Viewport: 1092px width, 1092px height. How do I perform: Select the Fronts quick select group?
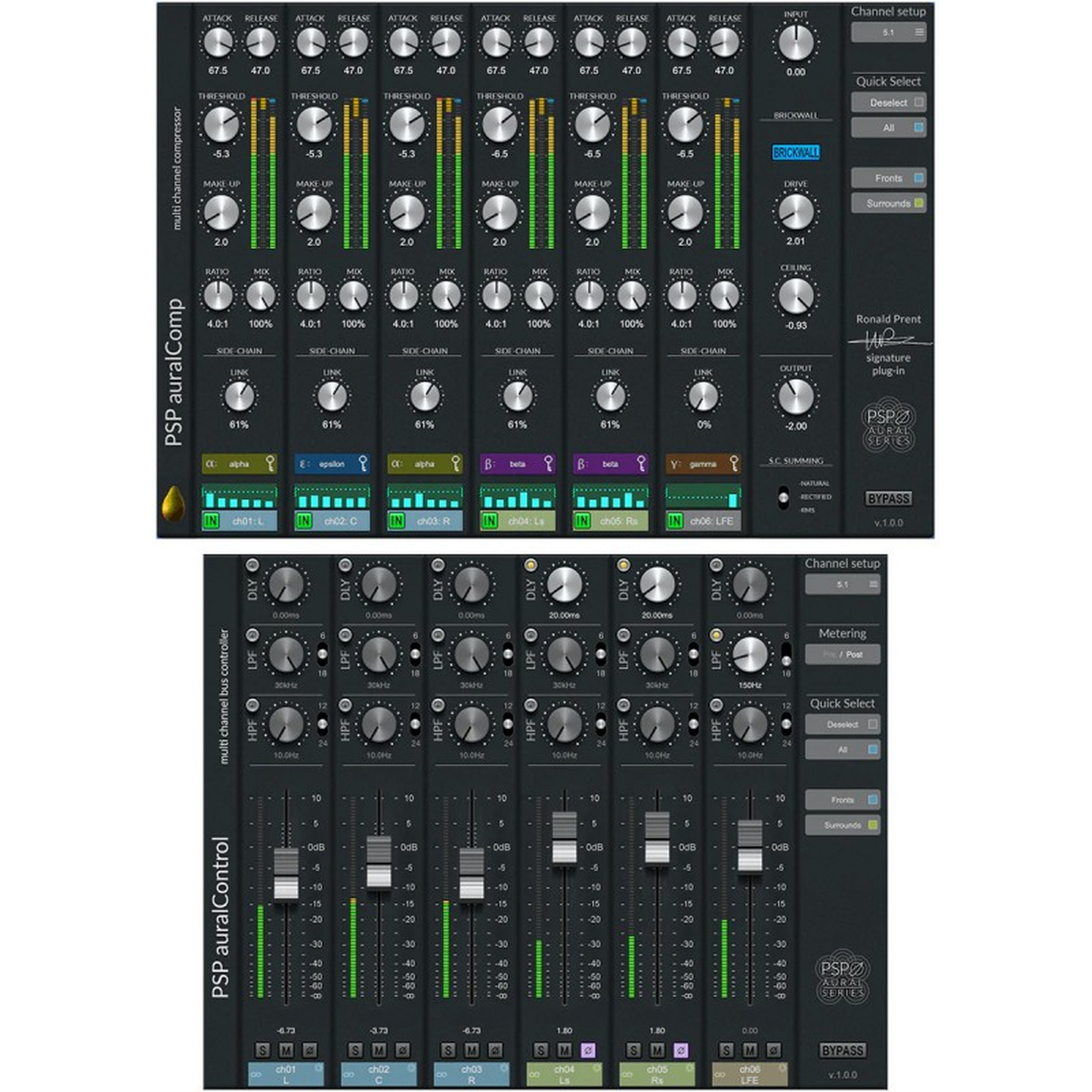click(889, 178)
